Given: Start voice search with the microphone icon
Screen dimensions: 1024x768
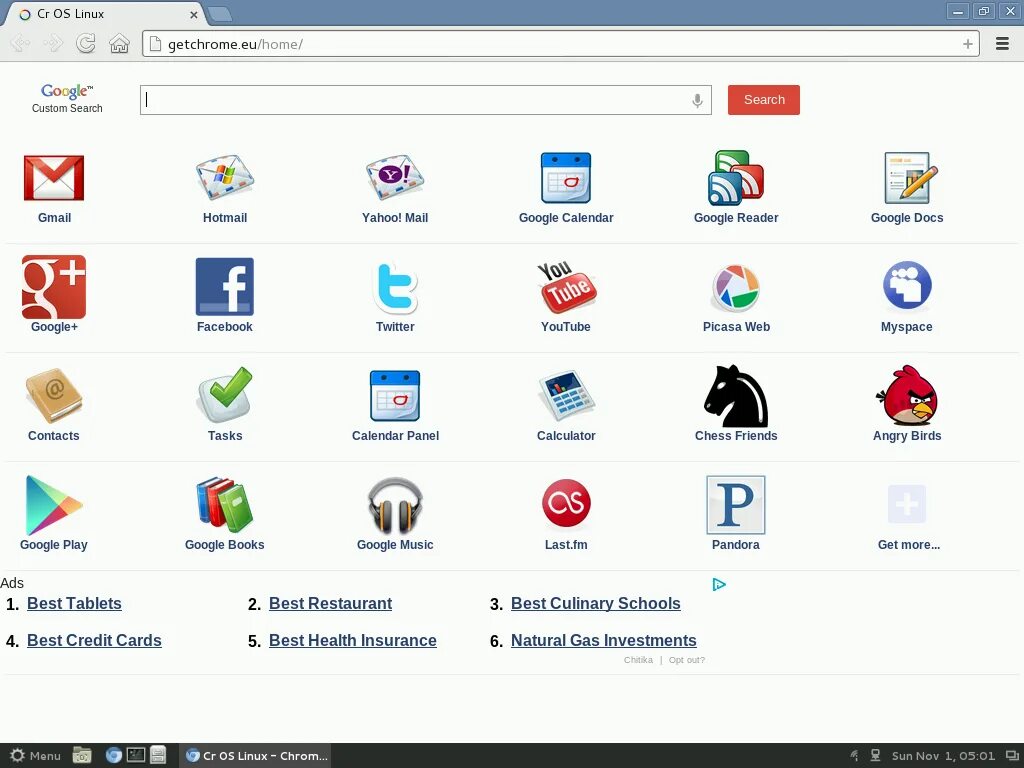Looking at the screenshot, I should (x=697, y=100).
